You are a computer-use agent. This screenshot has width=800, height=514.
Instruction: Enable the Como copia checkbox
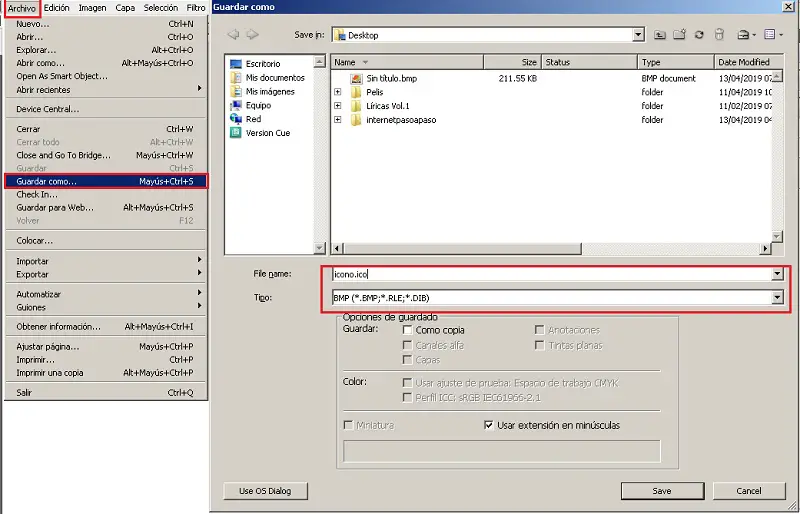coord(407,330)
